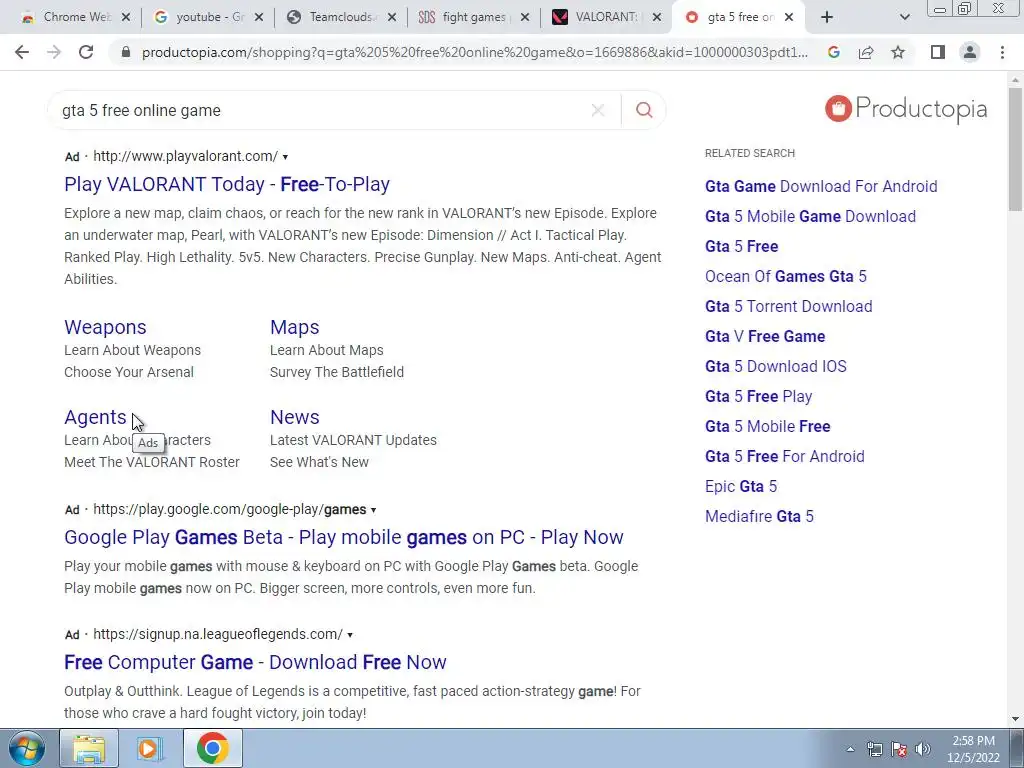Viewport: 1024px width, 768px height.
Task: Open the Action Center flag icon
Action: click(899, 750)
